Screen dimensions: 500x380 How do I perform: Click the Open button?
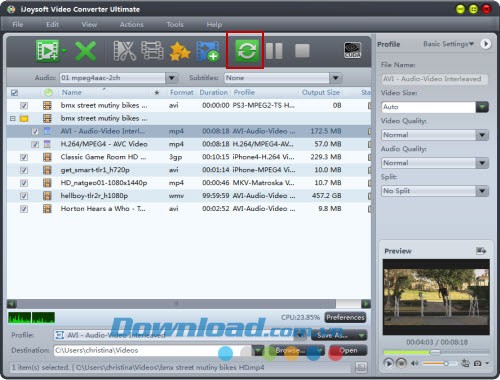pos(348,350)
